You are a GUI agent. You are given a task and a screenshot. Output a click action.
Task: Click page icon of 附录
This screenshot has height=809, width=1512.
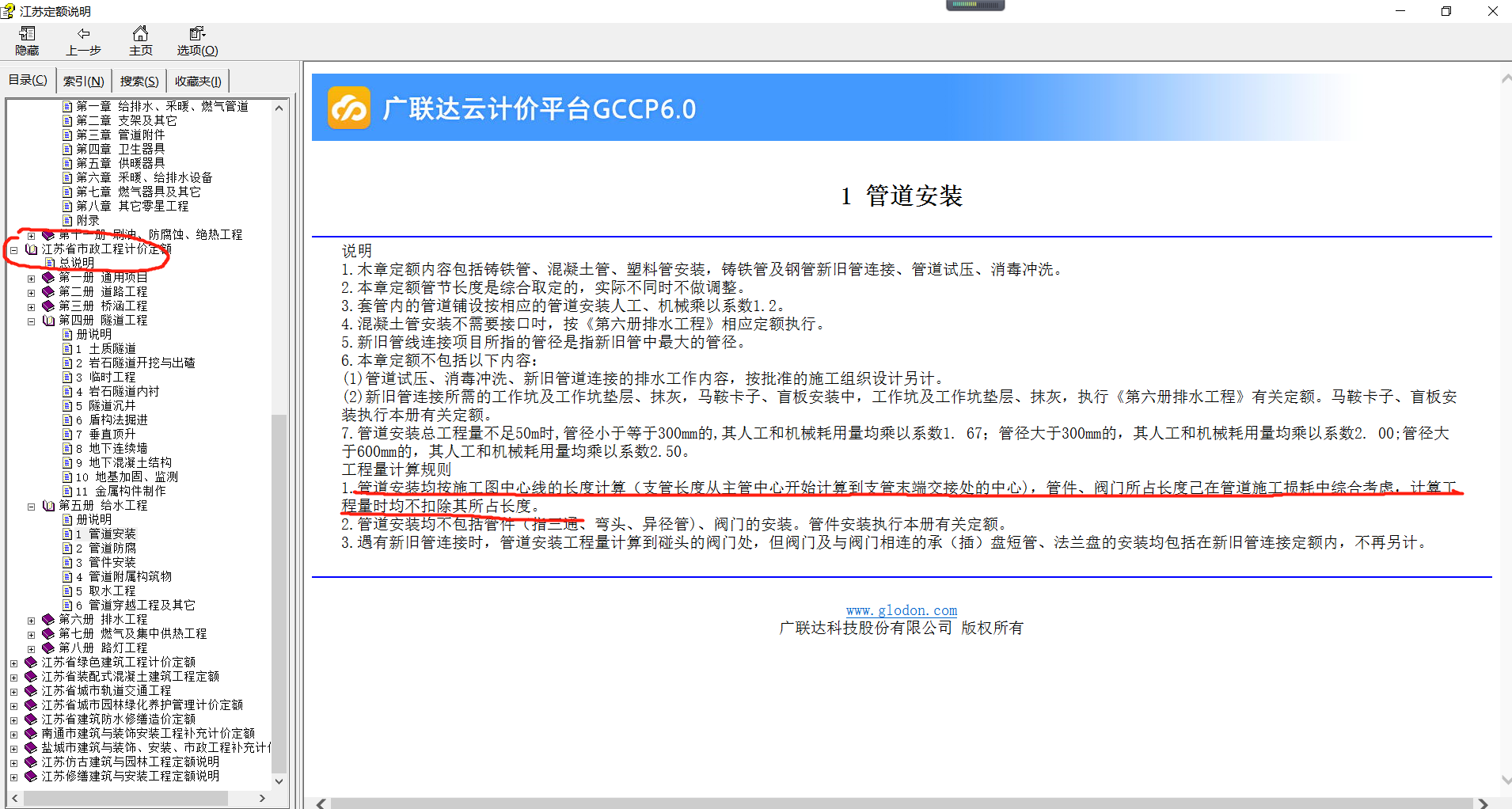tap(67, 221)
